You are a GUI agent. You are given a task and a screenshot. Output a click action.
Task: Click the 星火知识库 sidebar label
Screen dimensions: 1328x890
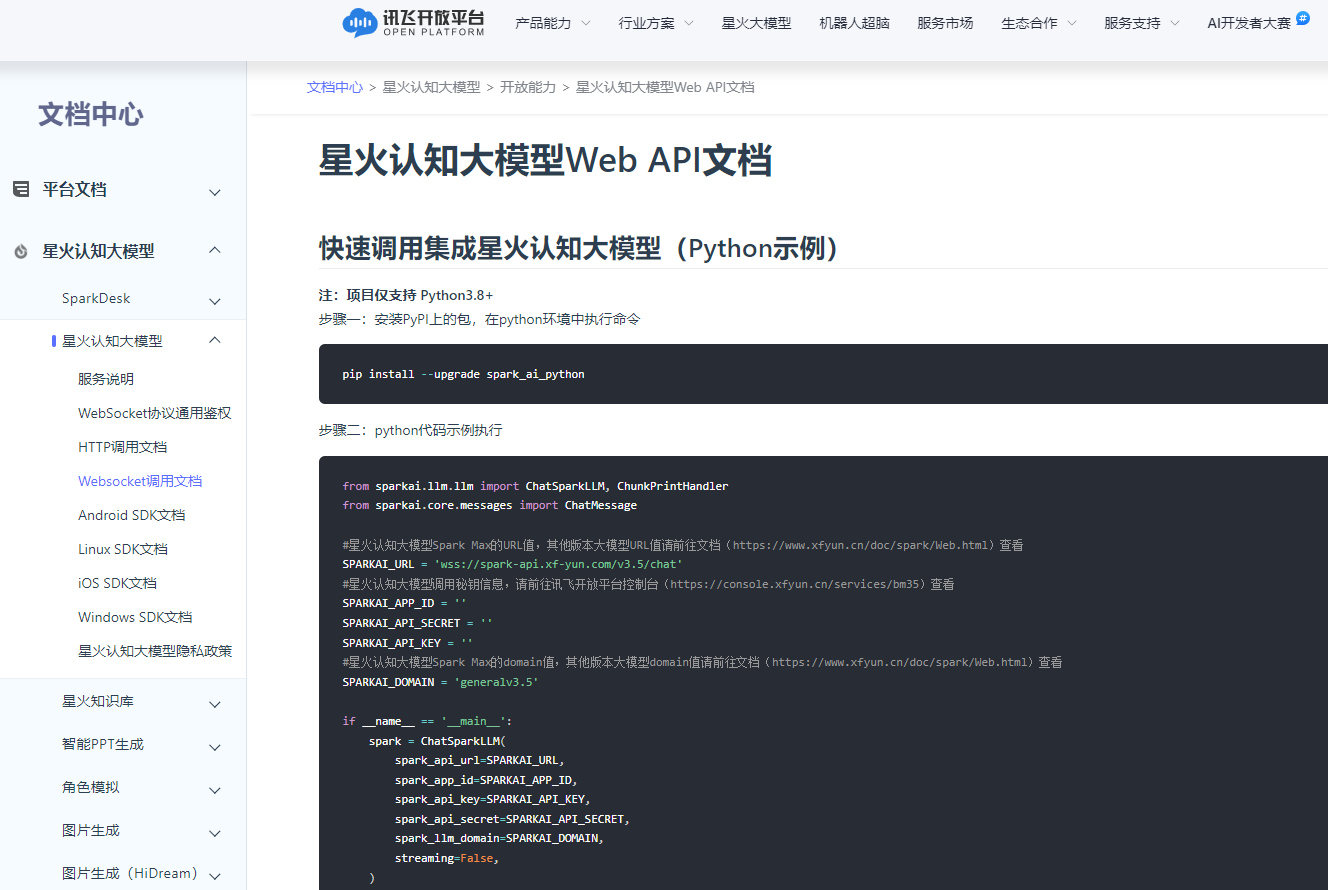(98, 701)
